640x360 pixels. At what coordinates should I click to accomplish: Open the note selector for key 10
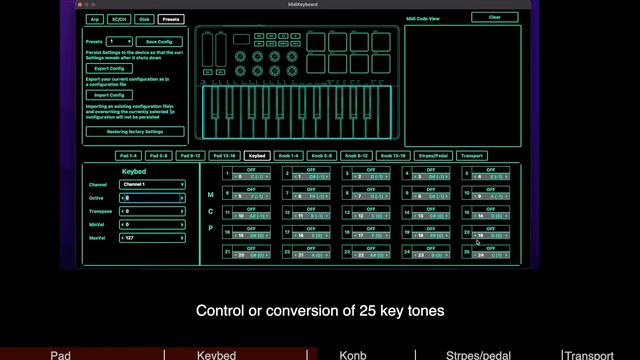click(491, 196)
